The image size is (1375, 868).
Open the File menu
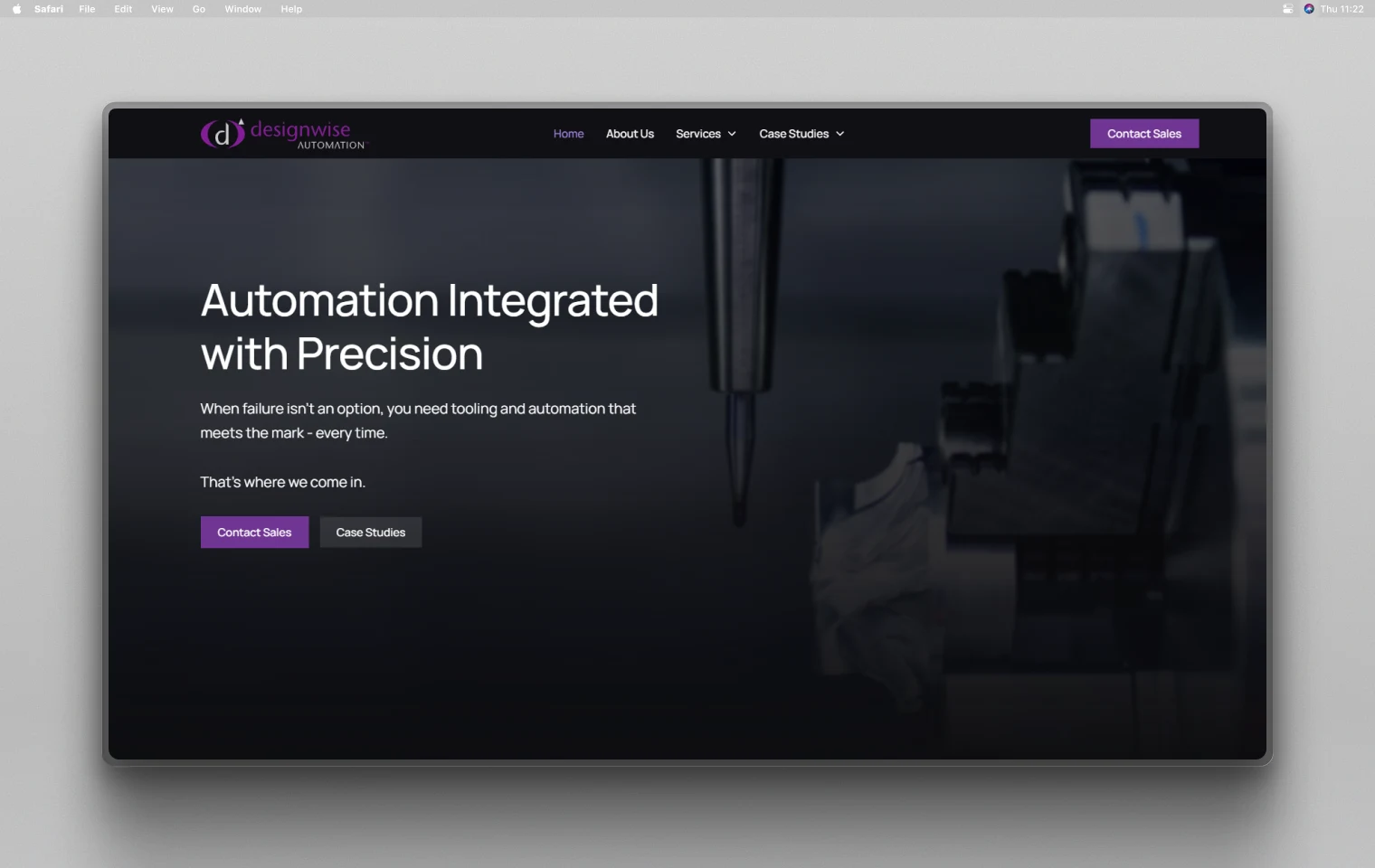point(87,8)
